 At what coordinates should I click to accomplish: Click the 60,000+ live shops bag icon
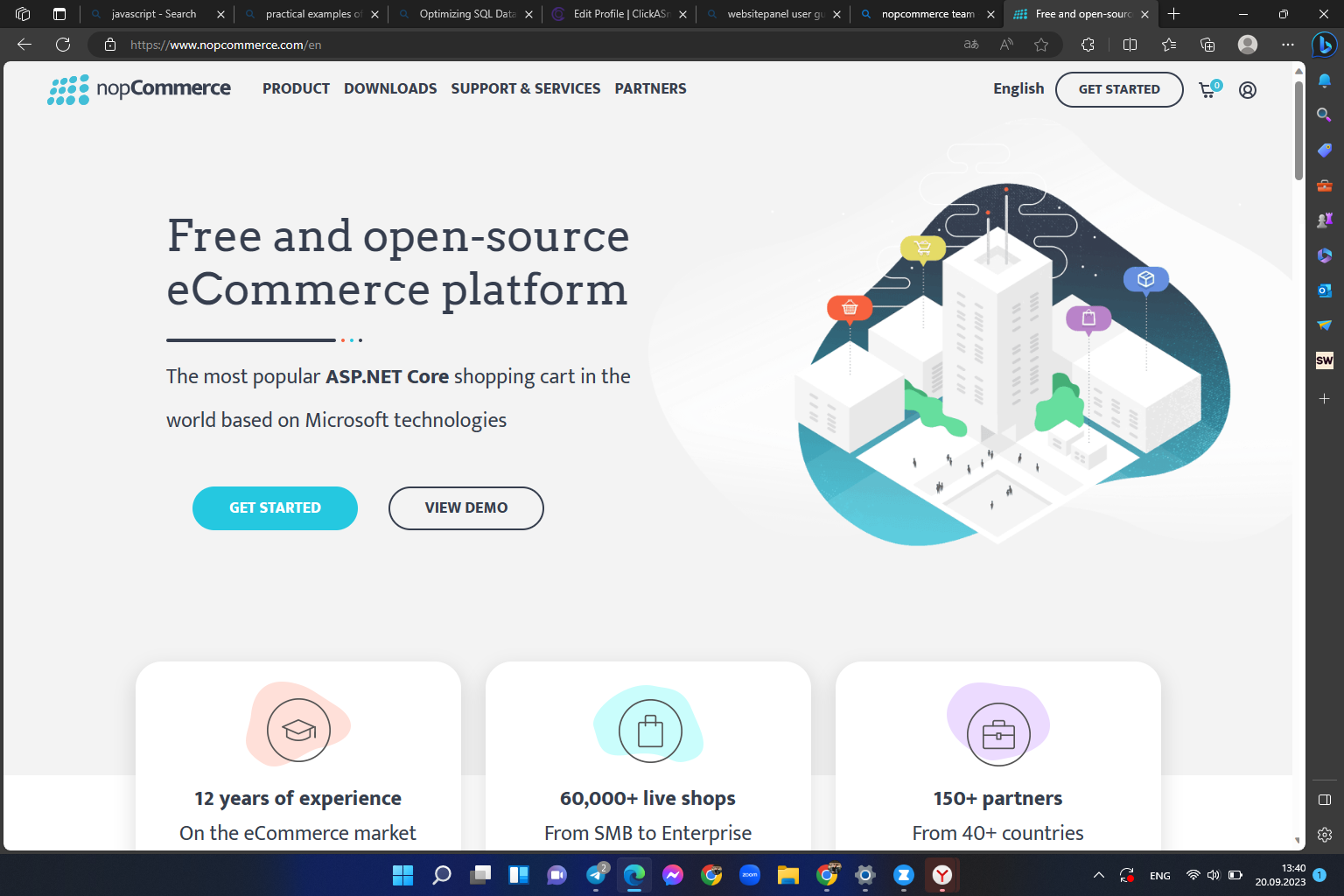pyautogui.click(x=650, y=731)
